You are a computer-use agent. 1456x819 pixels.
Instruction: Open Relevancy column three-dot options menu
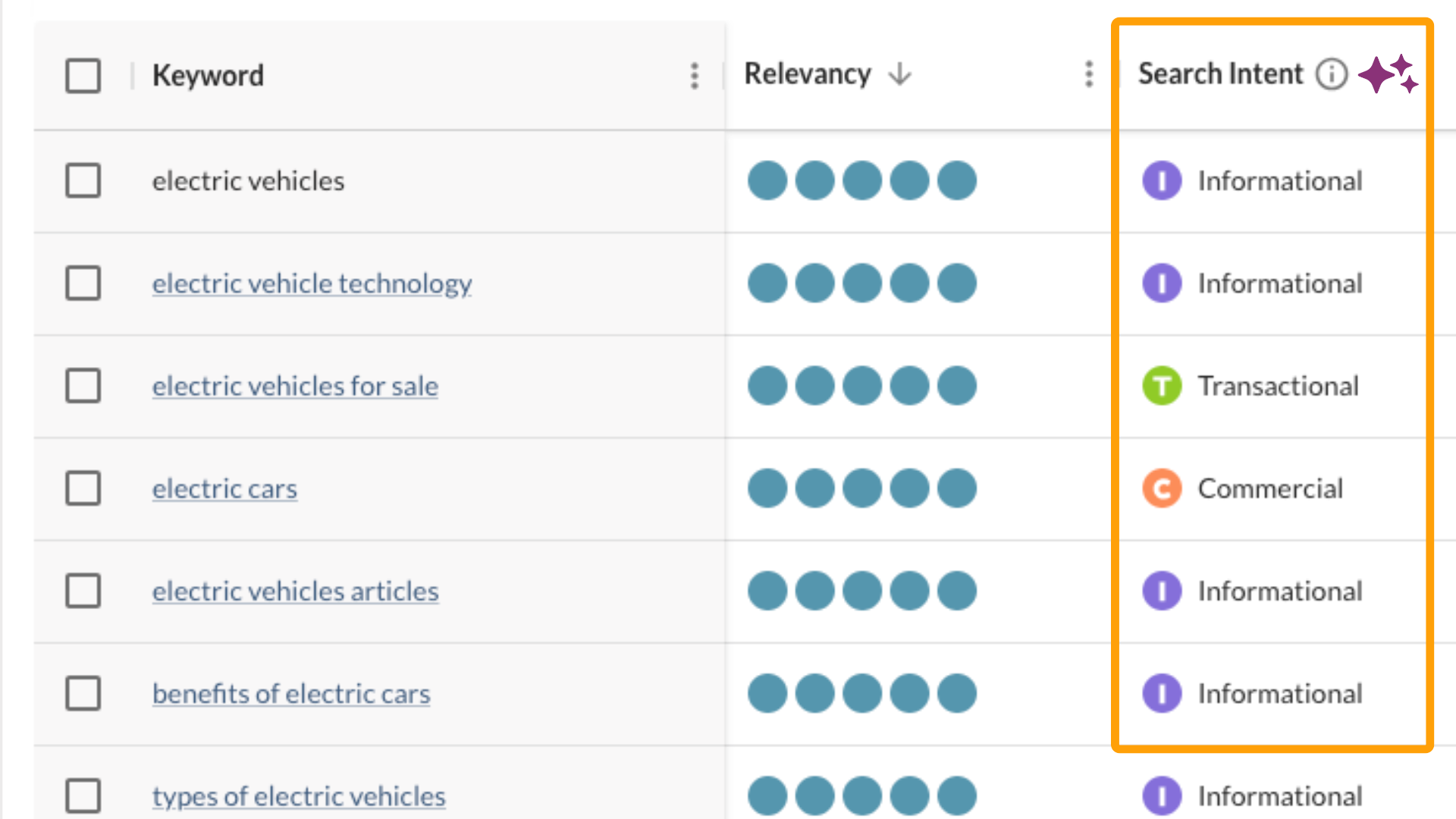1089,74
